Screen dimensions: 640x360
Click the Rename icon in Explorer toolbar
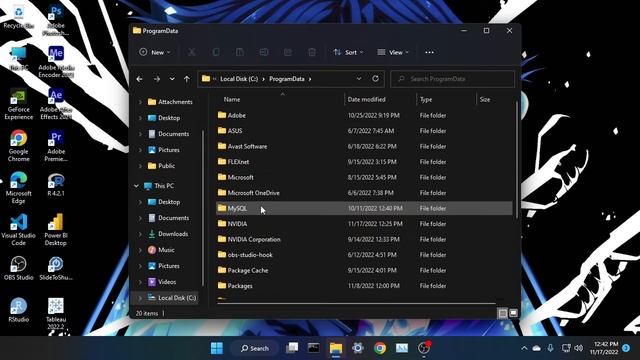(264, 52)
